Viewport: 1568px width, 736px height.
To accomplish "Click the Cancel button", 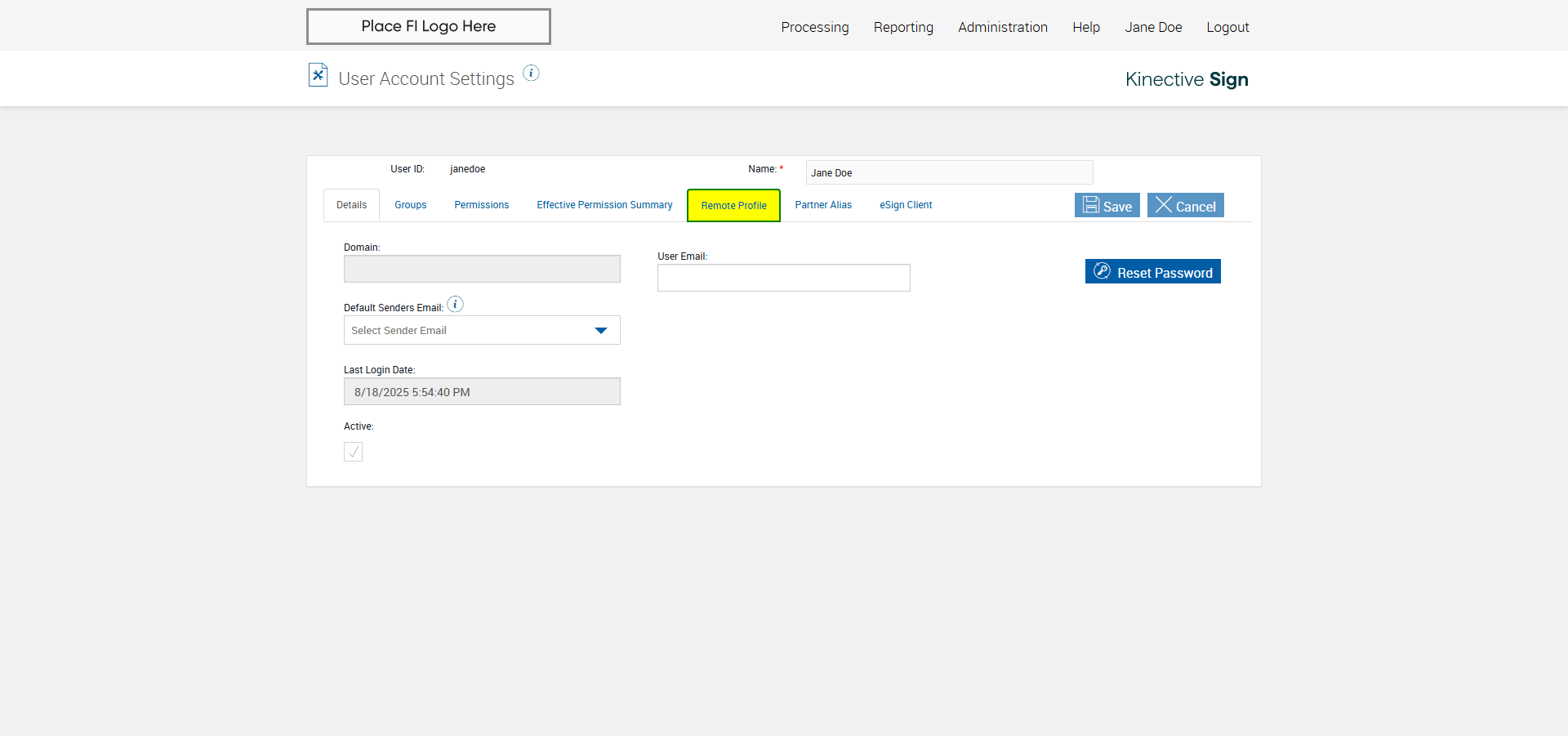I will (x=1185, y=206).
